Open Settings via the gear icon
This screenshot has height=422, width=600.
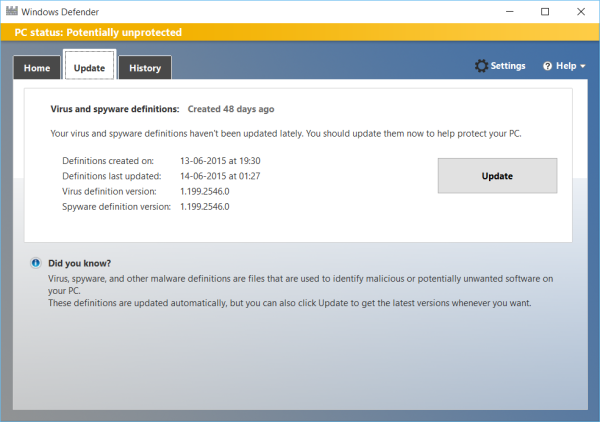coord(481,66)
